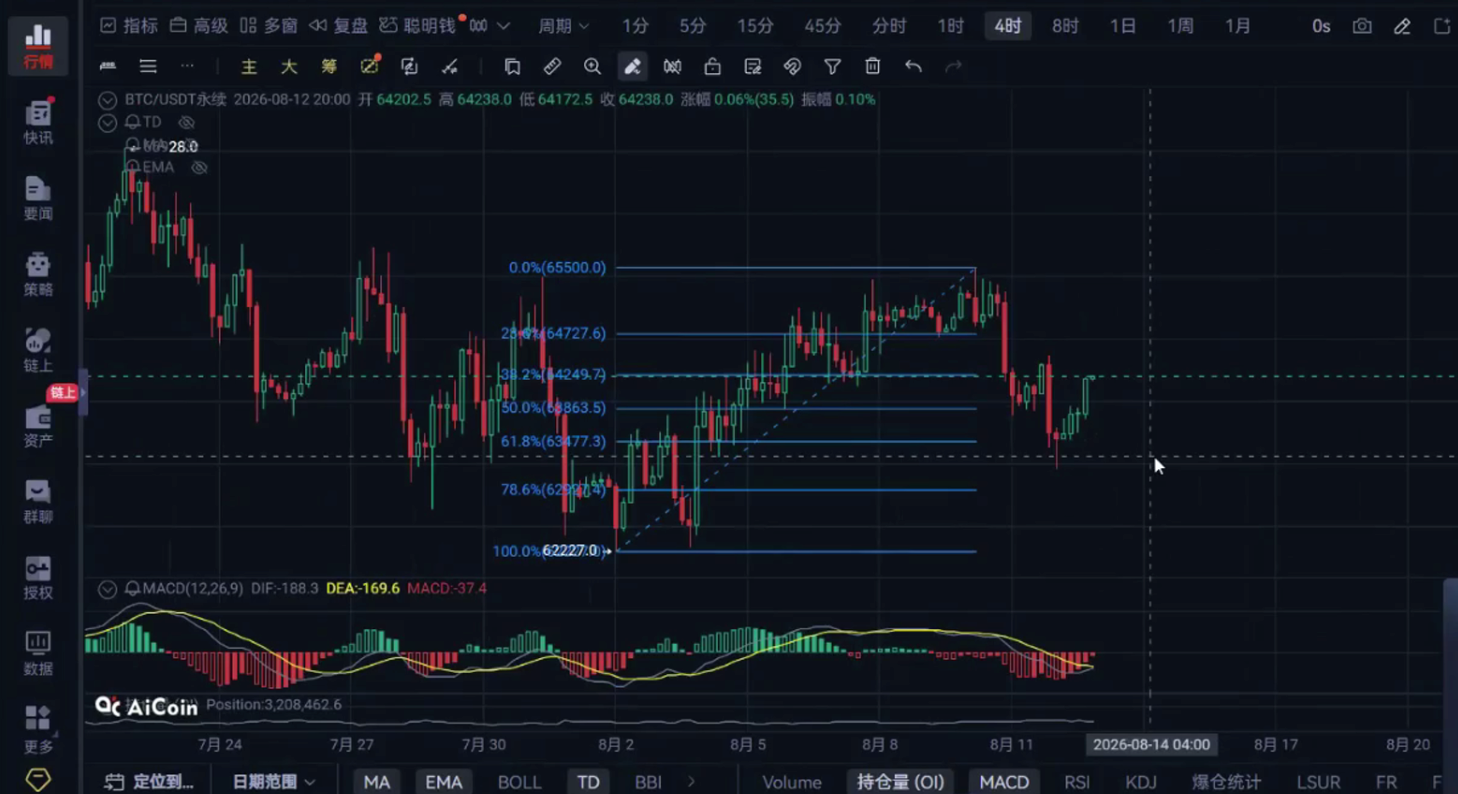The image size is (1458, 794).
Task: Toggle the MACD indicator button
Action: pyautogui.click(x=1004, y=782)
